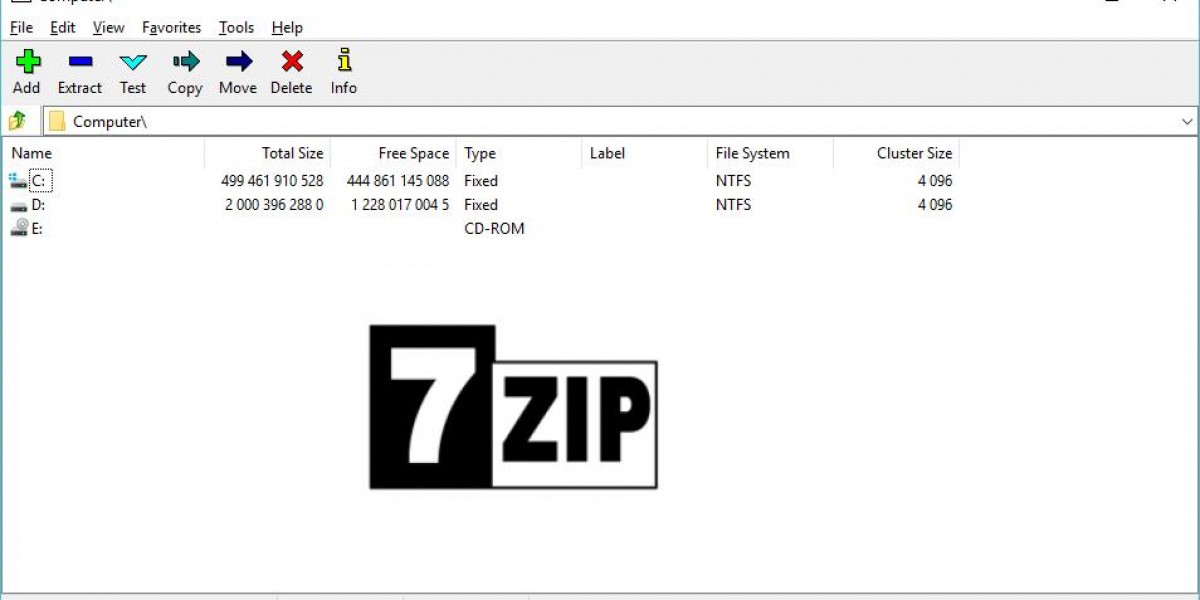
Task: Open the Favorites menu
Action: (x=171, y=27)
